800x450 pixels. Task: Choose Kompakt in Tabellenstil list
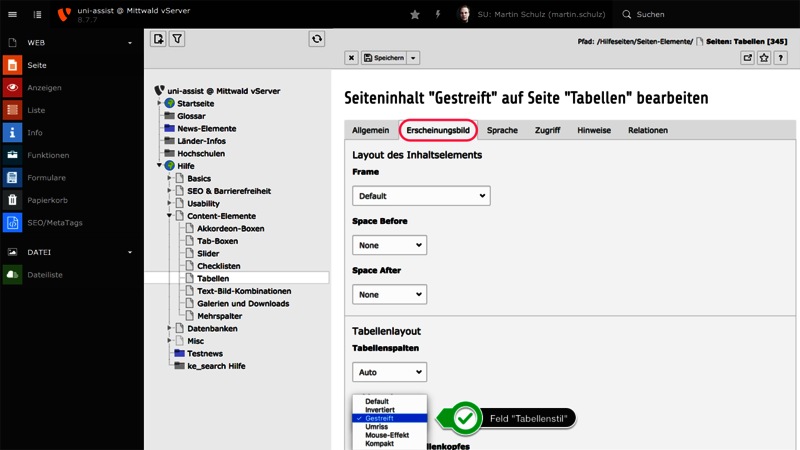click(x=389, y=443)
